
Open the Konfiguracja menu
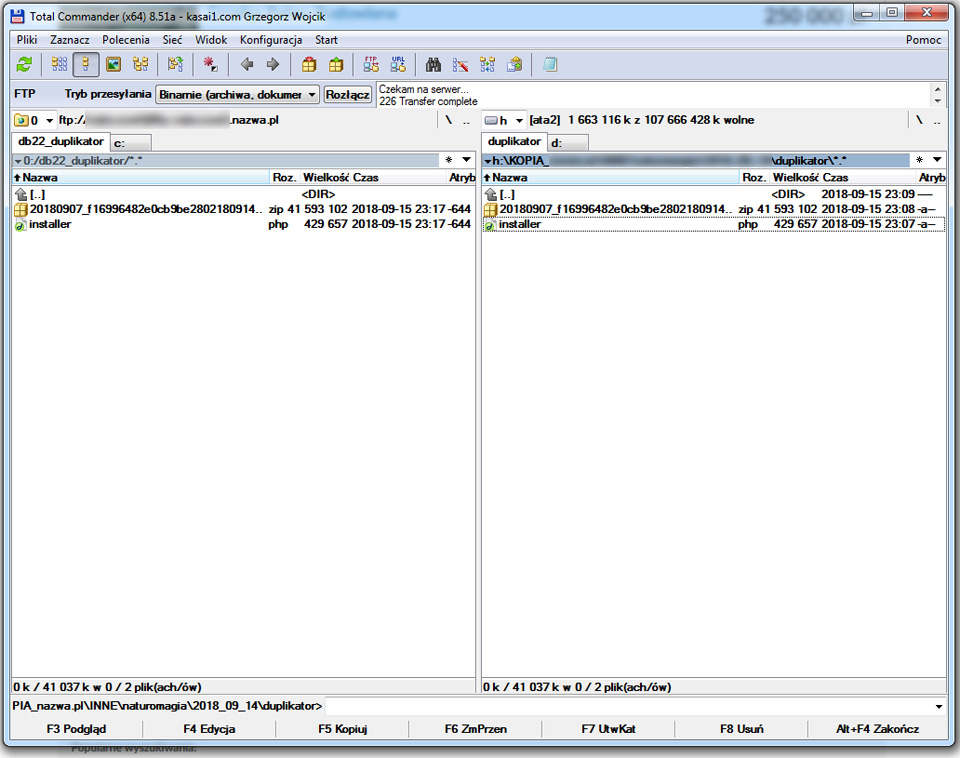click(271, 40)
